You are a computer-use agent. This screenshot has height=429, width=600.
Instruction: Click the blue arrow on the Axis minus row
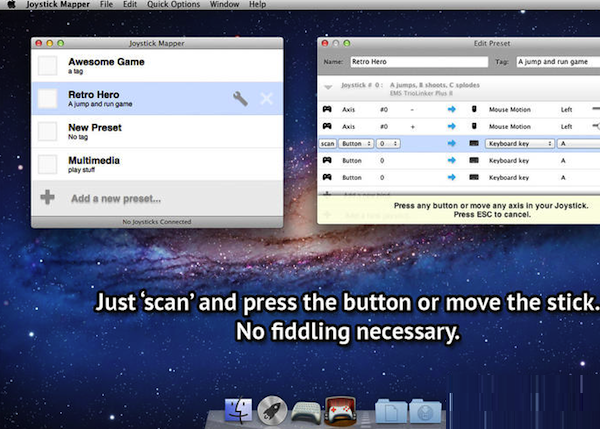[x=452, y=109]
